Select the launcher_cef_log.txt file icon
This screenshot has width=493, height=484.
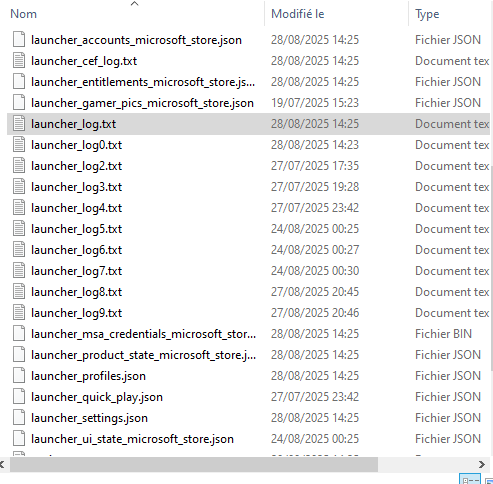19,61
